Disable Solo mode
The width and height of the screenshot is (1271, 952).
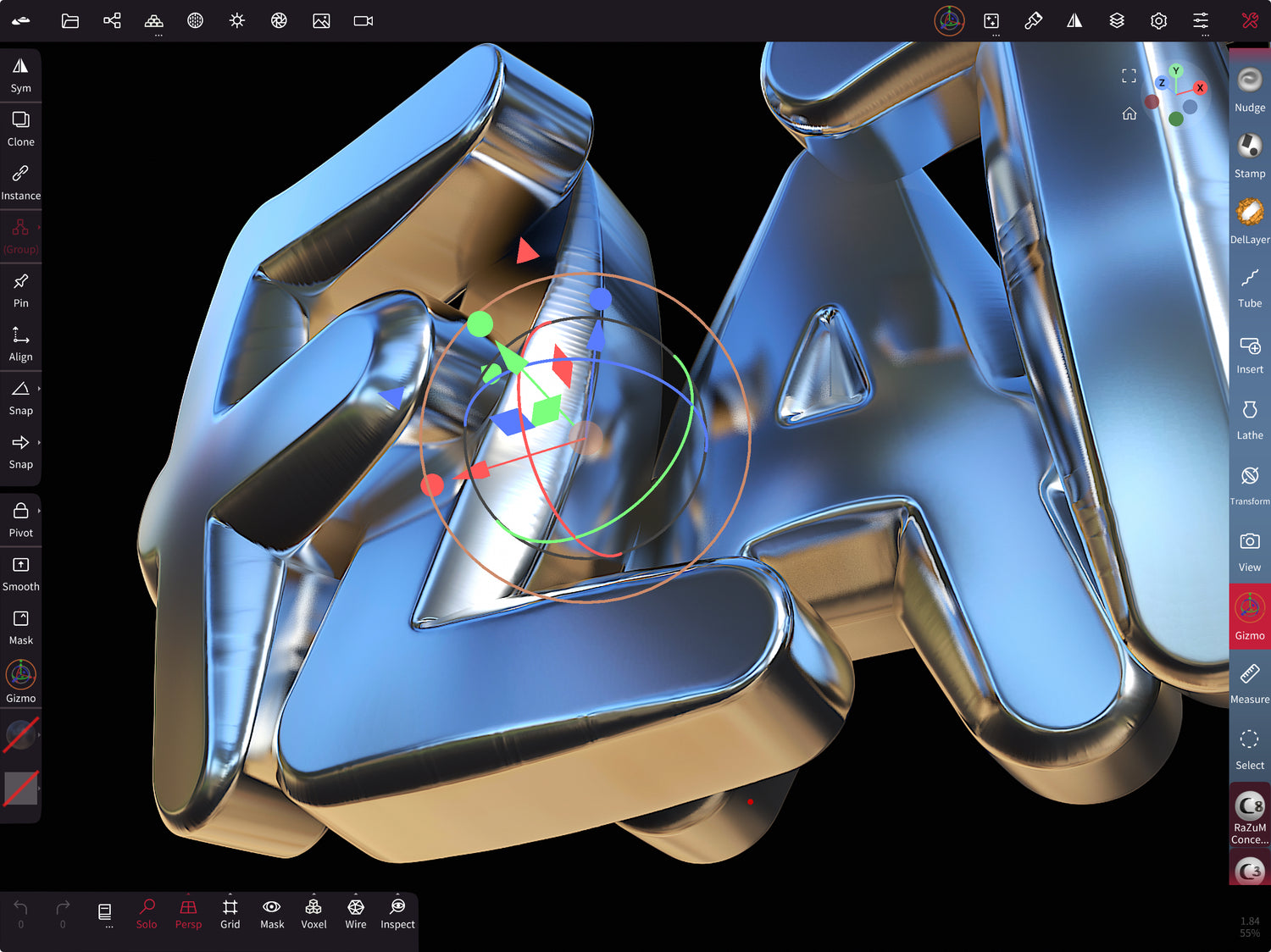(x=147, y=914)
